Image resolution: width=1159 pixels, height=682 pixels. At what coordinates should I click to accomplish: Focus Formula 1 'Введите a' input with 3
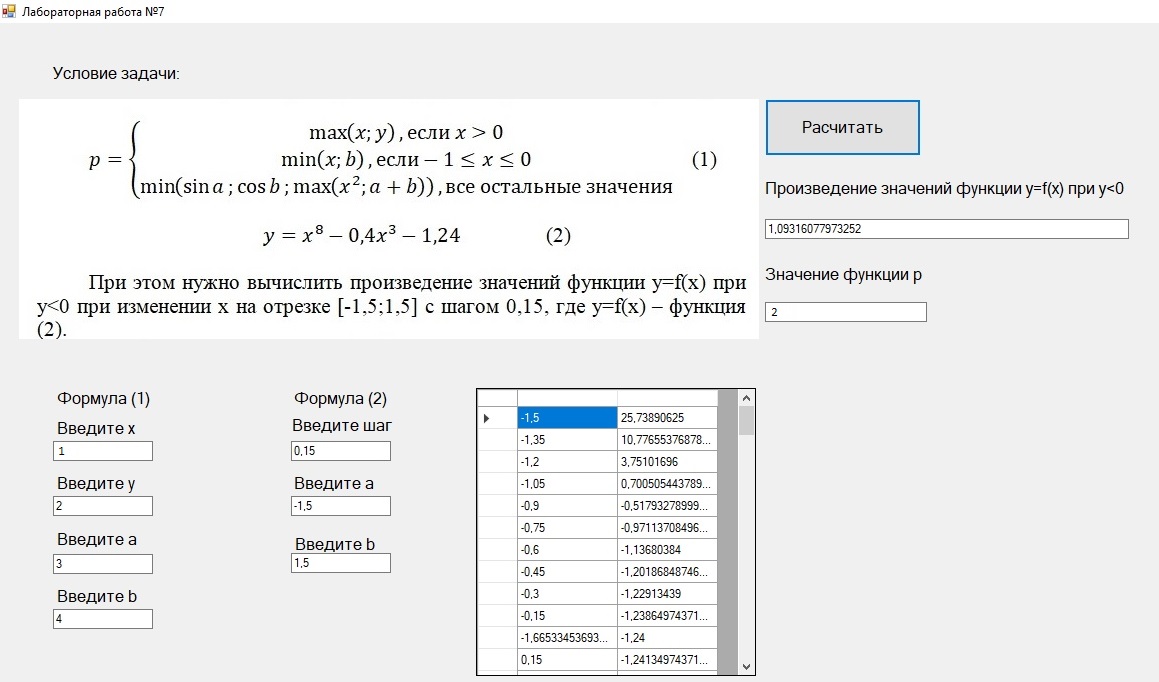pos(103,564)
